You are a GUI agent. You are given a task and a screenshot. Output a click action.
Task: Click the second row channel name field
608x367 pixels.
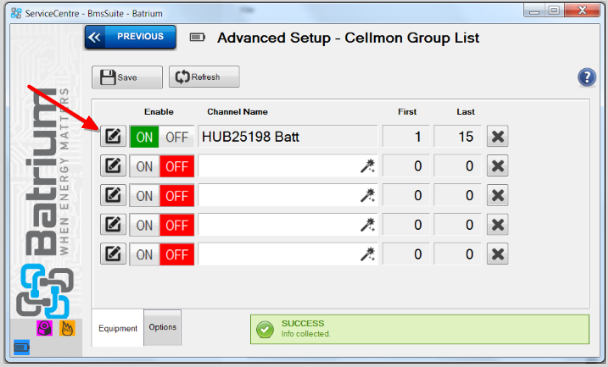point(288,166)
